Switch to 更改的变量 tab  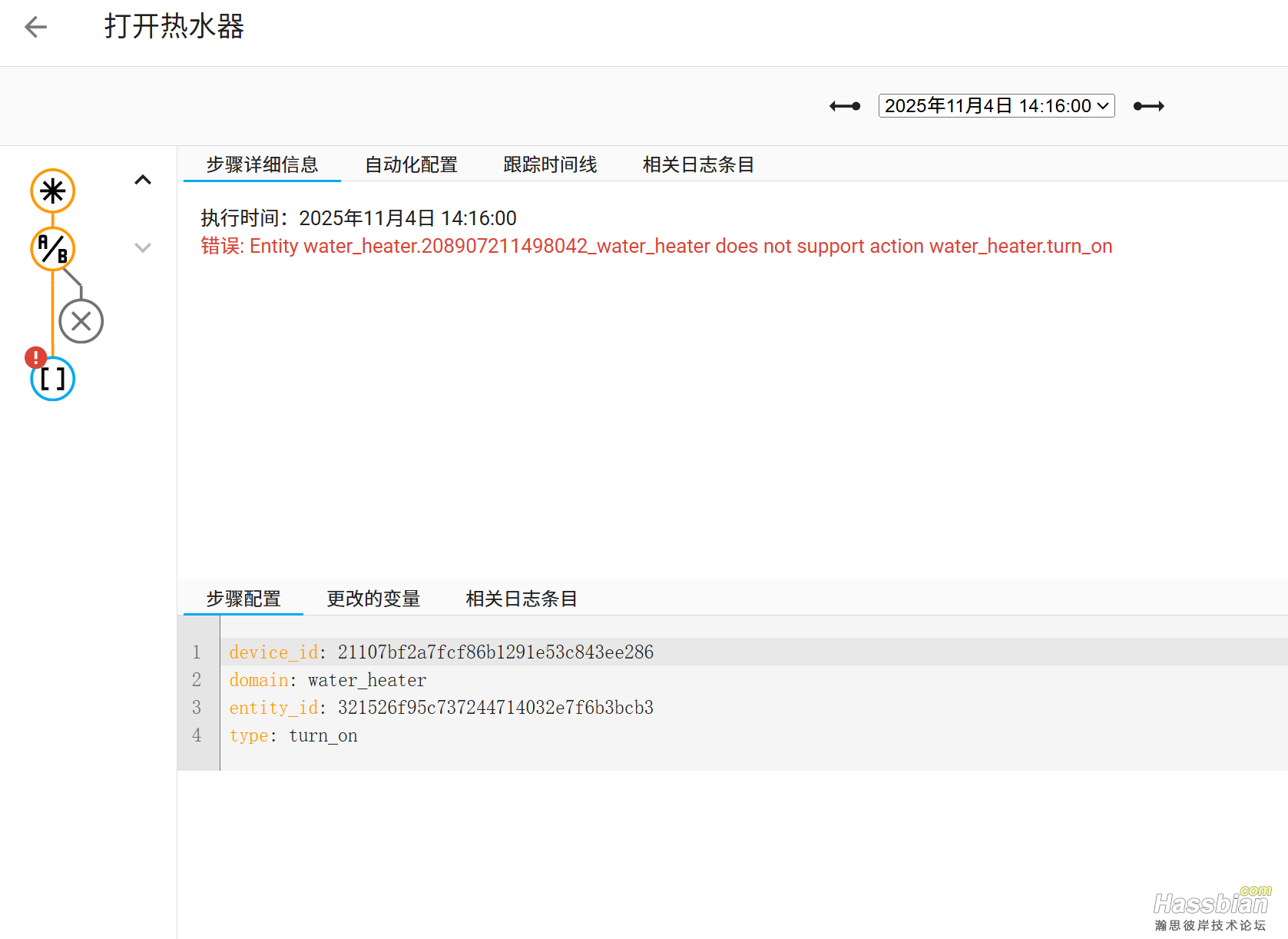pyautogui.click(x=373, y=599)
